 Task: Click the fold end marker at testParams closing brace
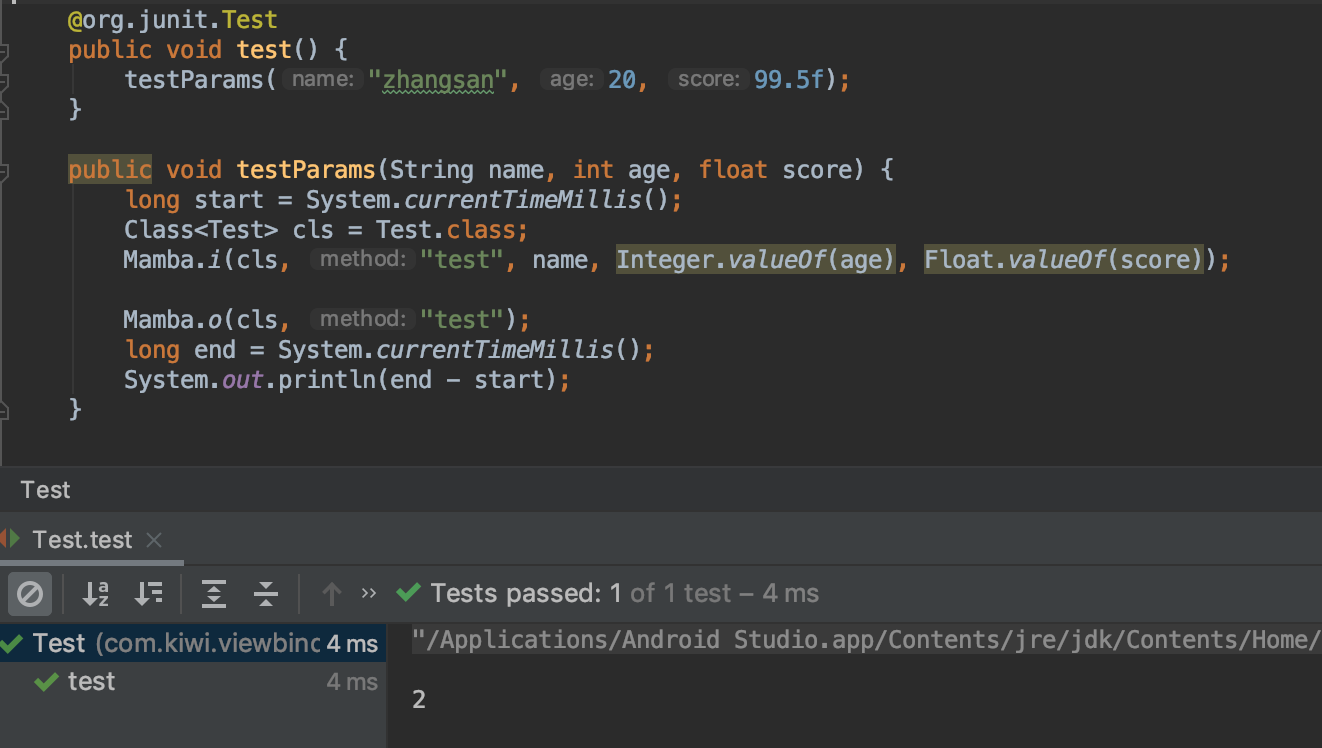(4, 409)
